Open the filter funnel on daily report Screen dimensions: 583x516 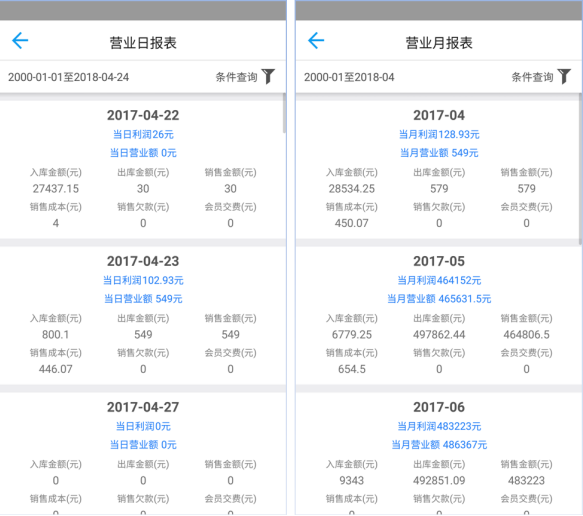coord(268,77)
